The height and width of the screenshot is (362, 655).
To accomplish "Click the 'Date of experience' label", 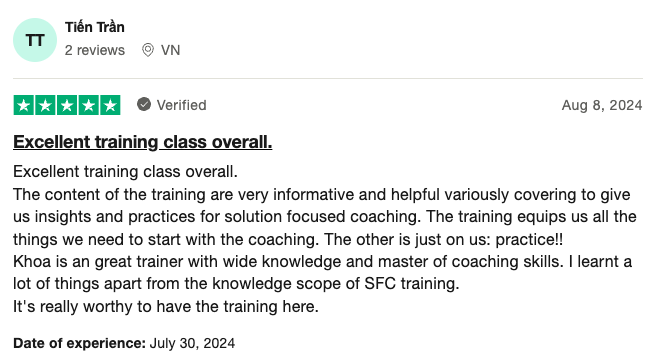I will pos(79,343).
